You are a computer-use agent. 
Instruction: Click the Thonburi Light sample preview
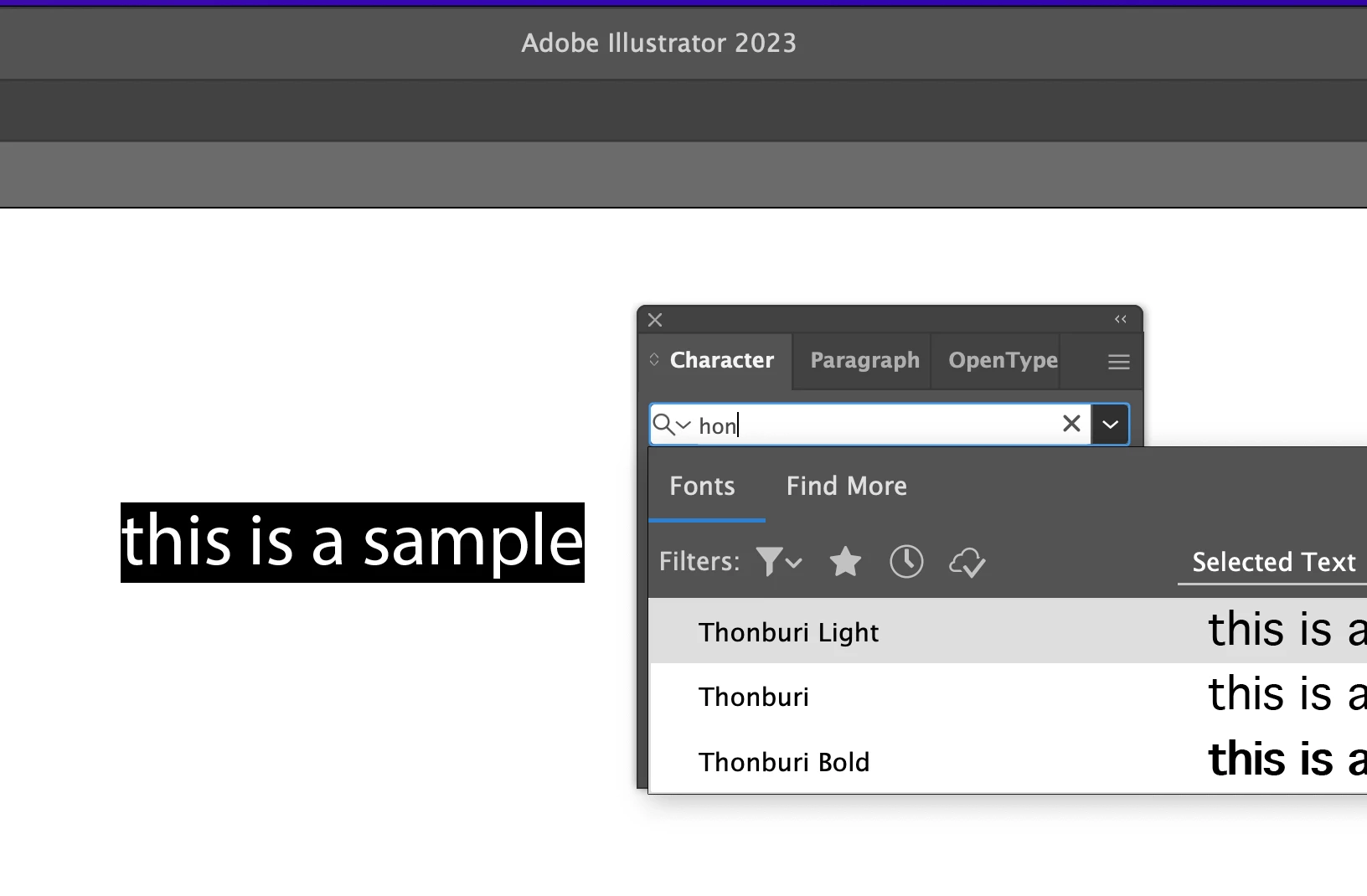1287,629
